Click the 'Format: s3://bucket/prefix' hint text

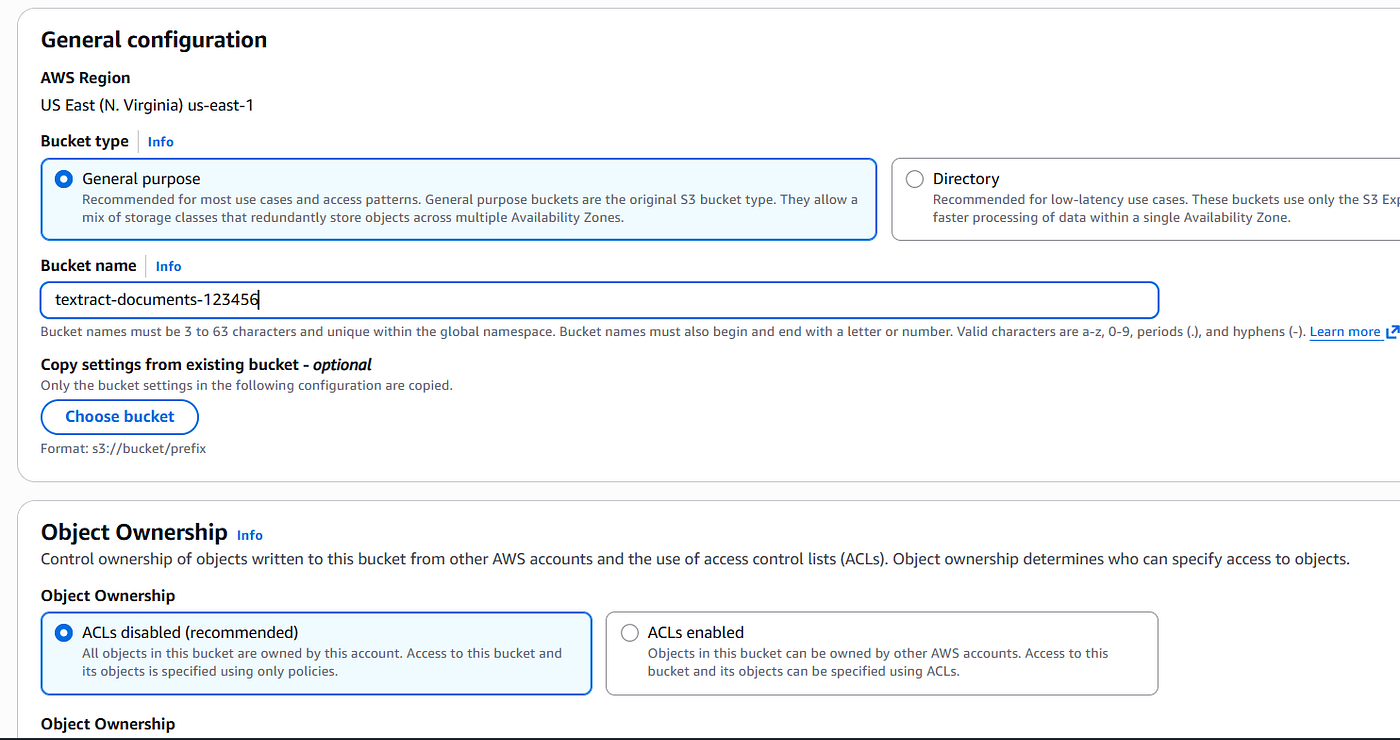[123, 449]
